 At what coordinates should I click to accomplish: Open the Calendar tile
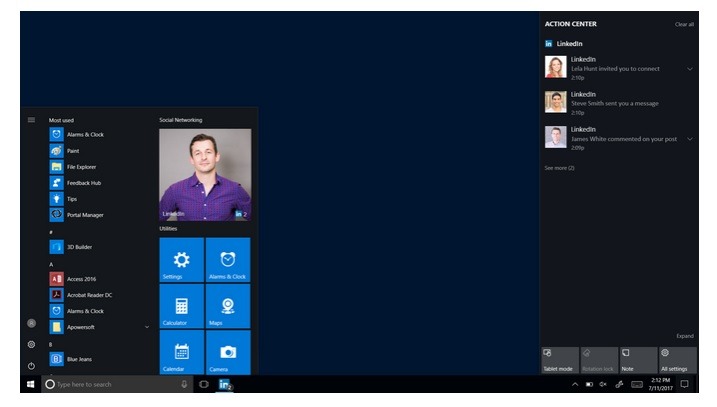click(x=182, y=352)
